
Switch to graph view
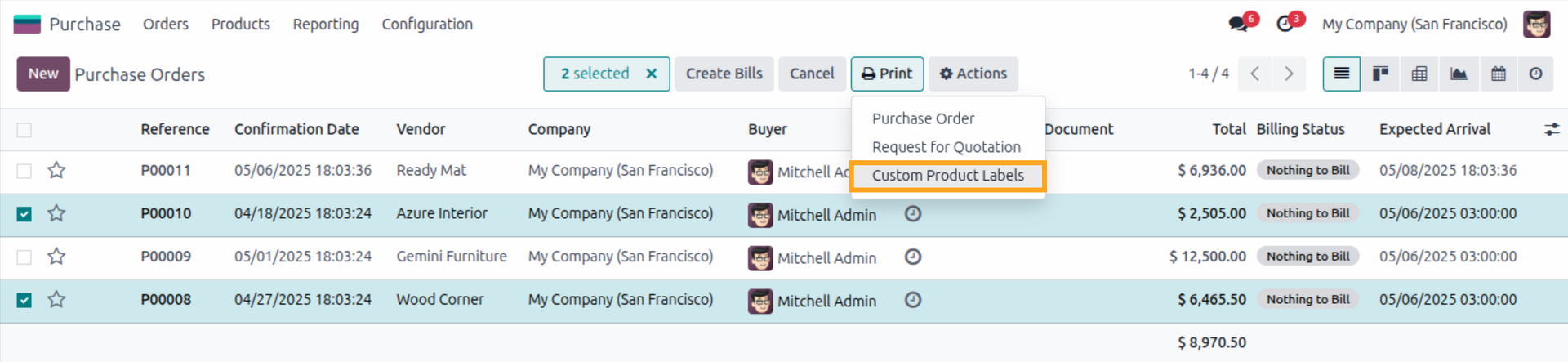[x=1459, y=74]
